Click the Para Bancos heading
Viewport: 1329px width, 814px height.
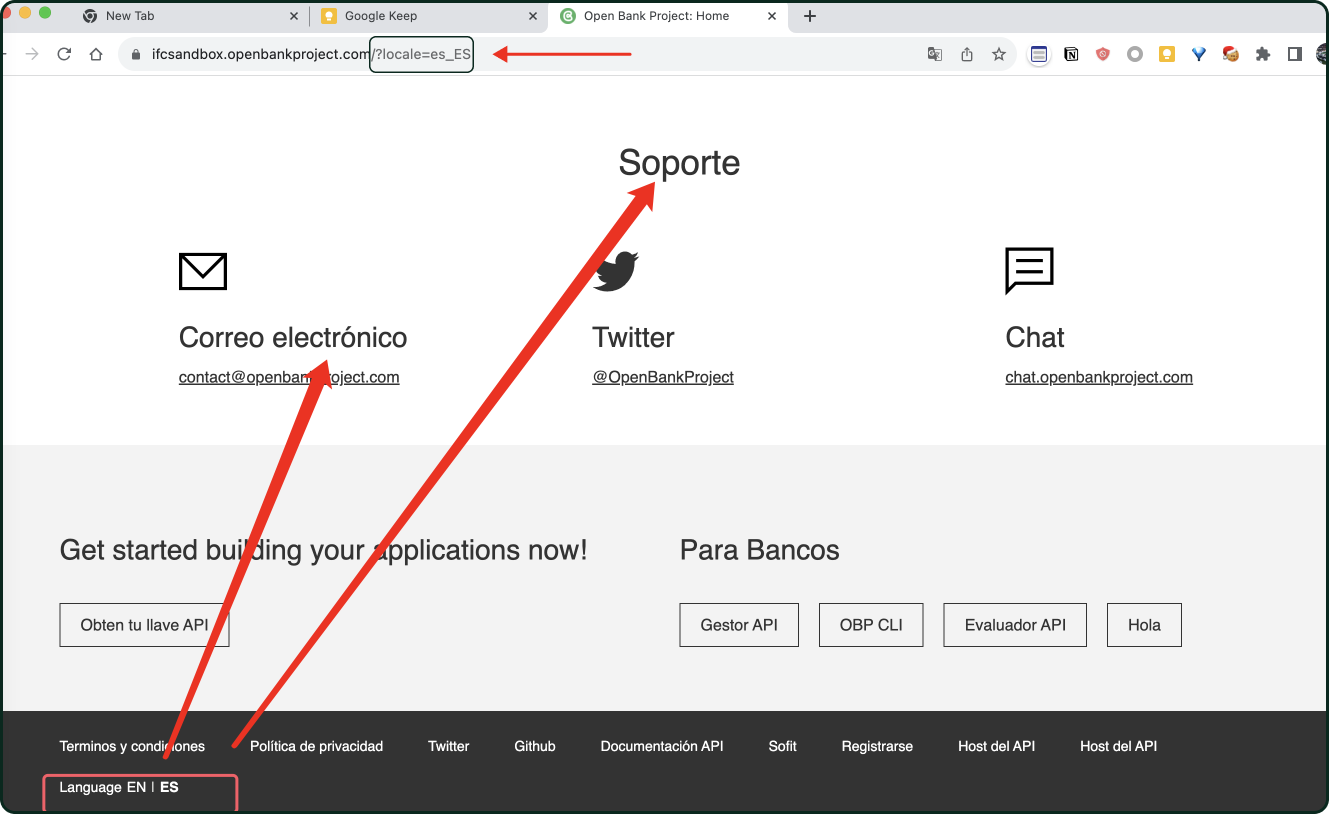760,550
